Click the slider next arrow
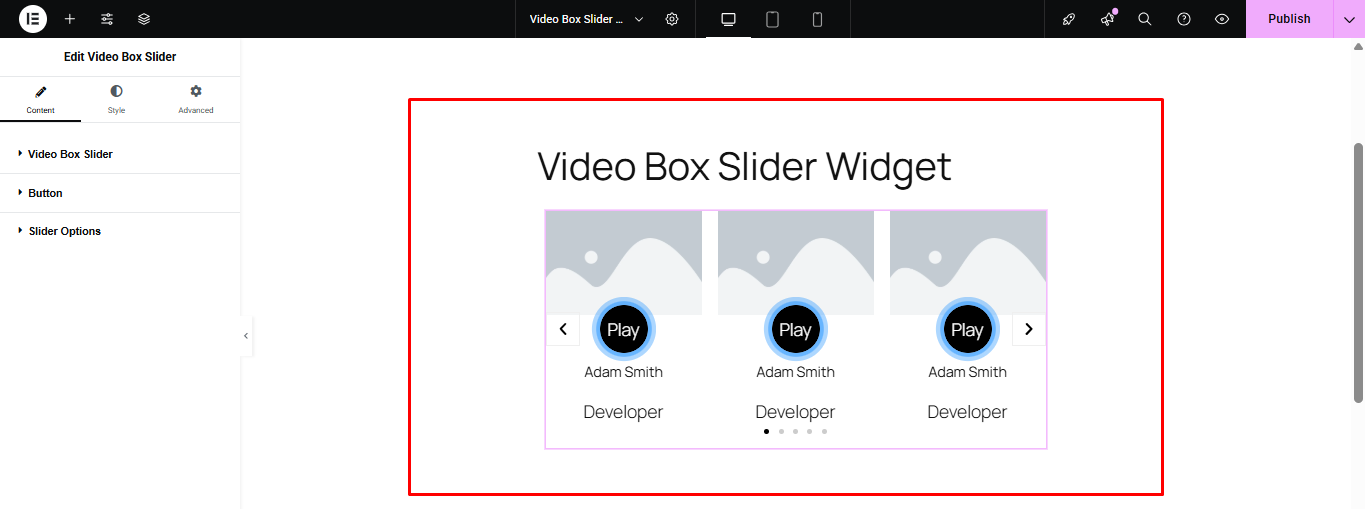 (x=1029, y=329)
